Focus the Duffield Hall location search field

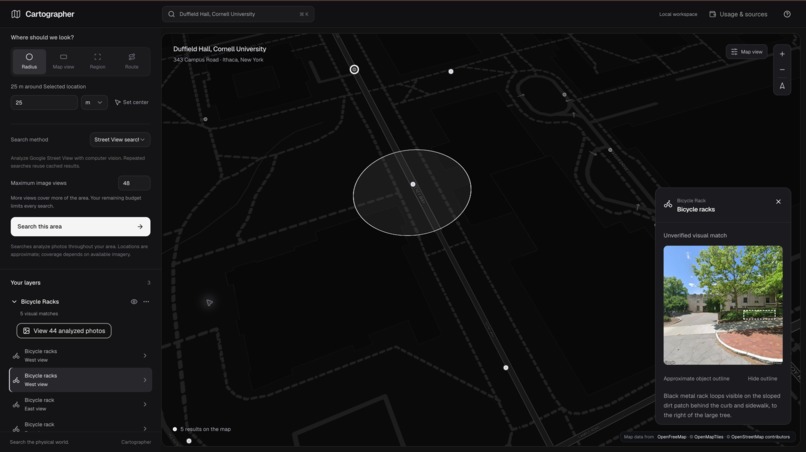pos(238,14)
